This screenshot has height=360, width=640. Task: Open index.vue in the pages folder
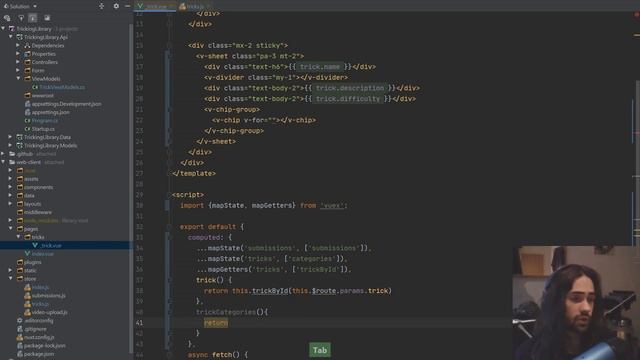point(42,254)
